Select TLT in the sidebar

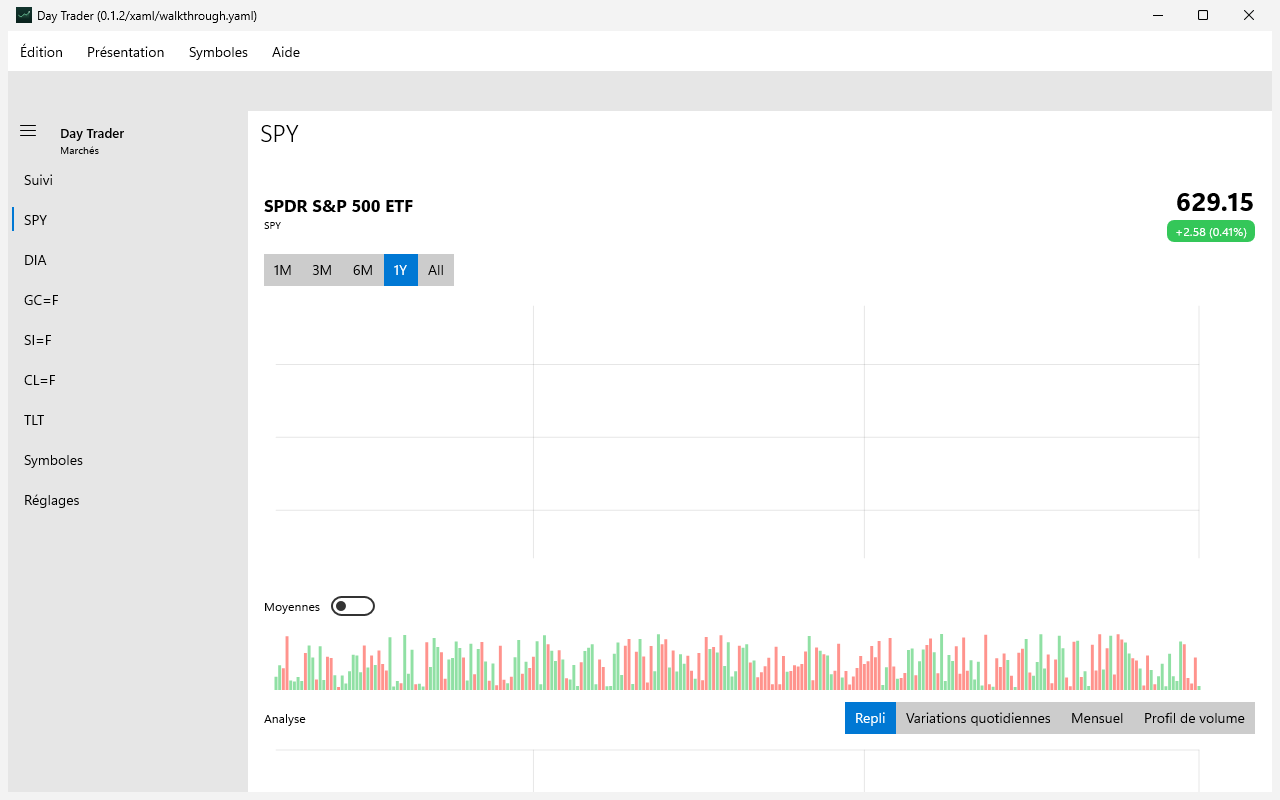tap(128, 420)
